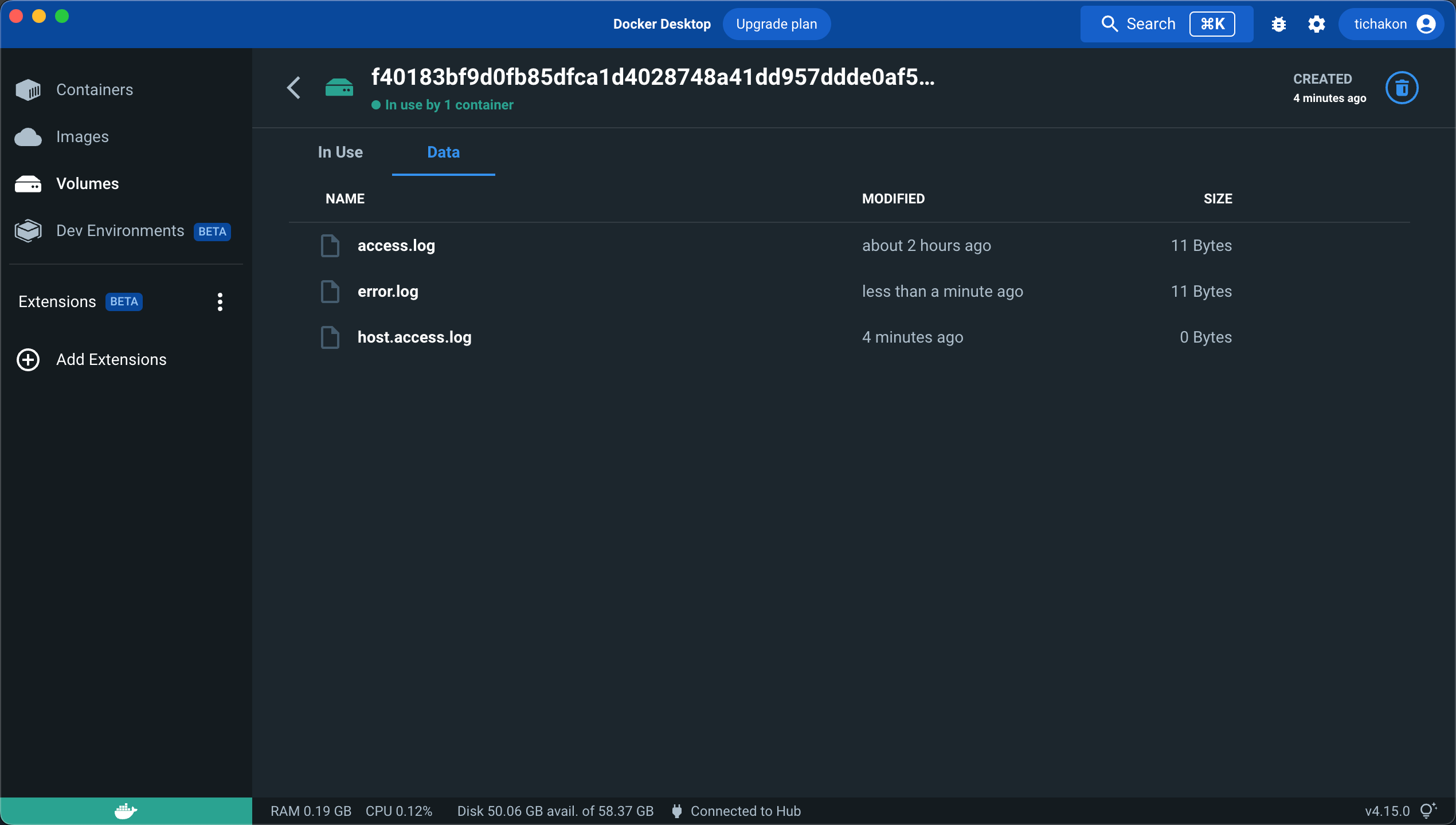Select the file icon next to host.access.log
Viewport: 1456px width, 825px height.
(x=330, y=337)
